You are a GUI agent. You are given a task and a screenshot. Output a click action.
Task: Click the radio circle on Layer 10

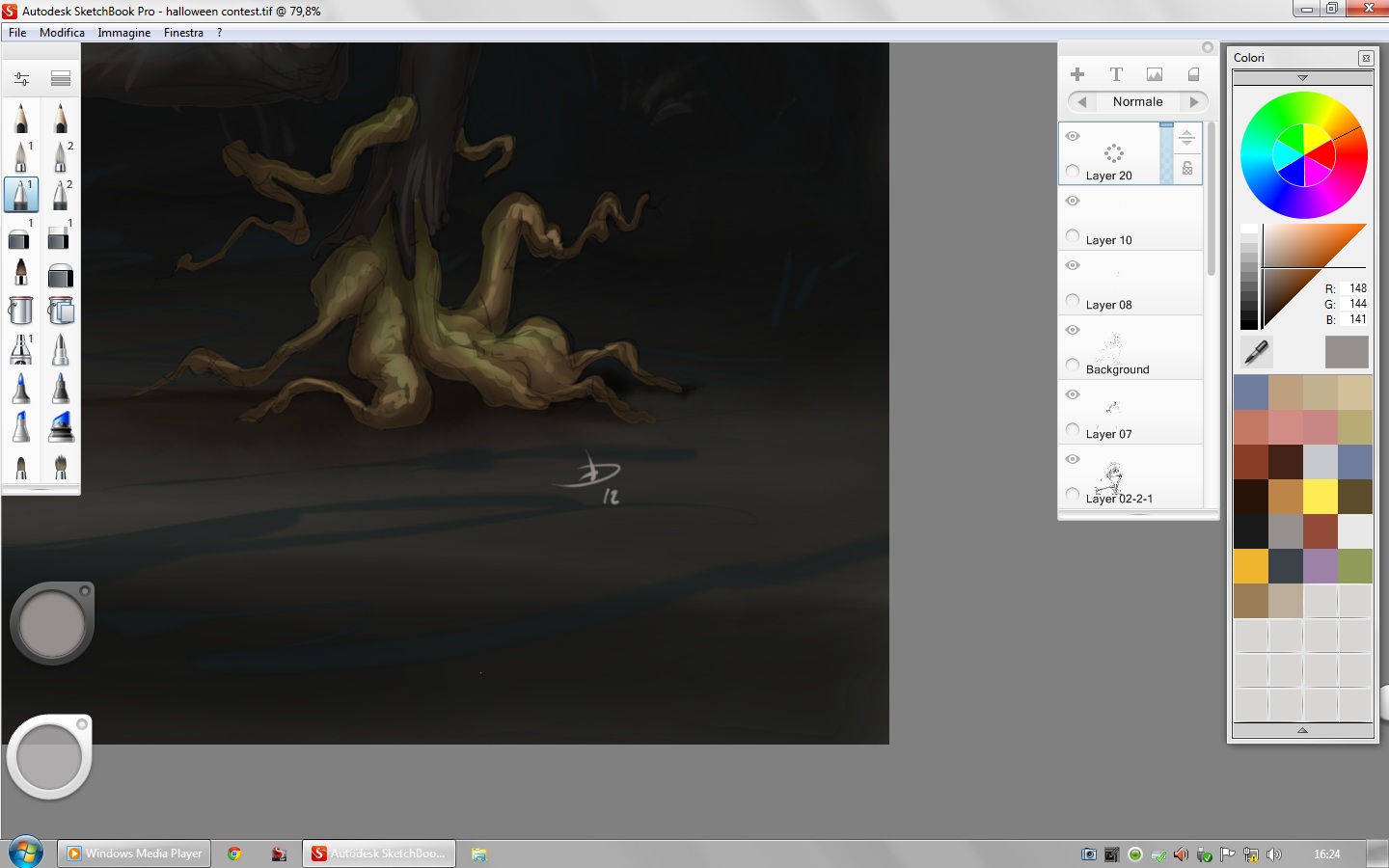point(1073,236)
